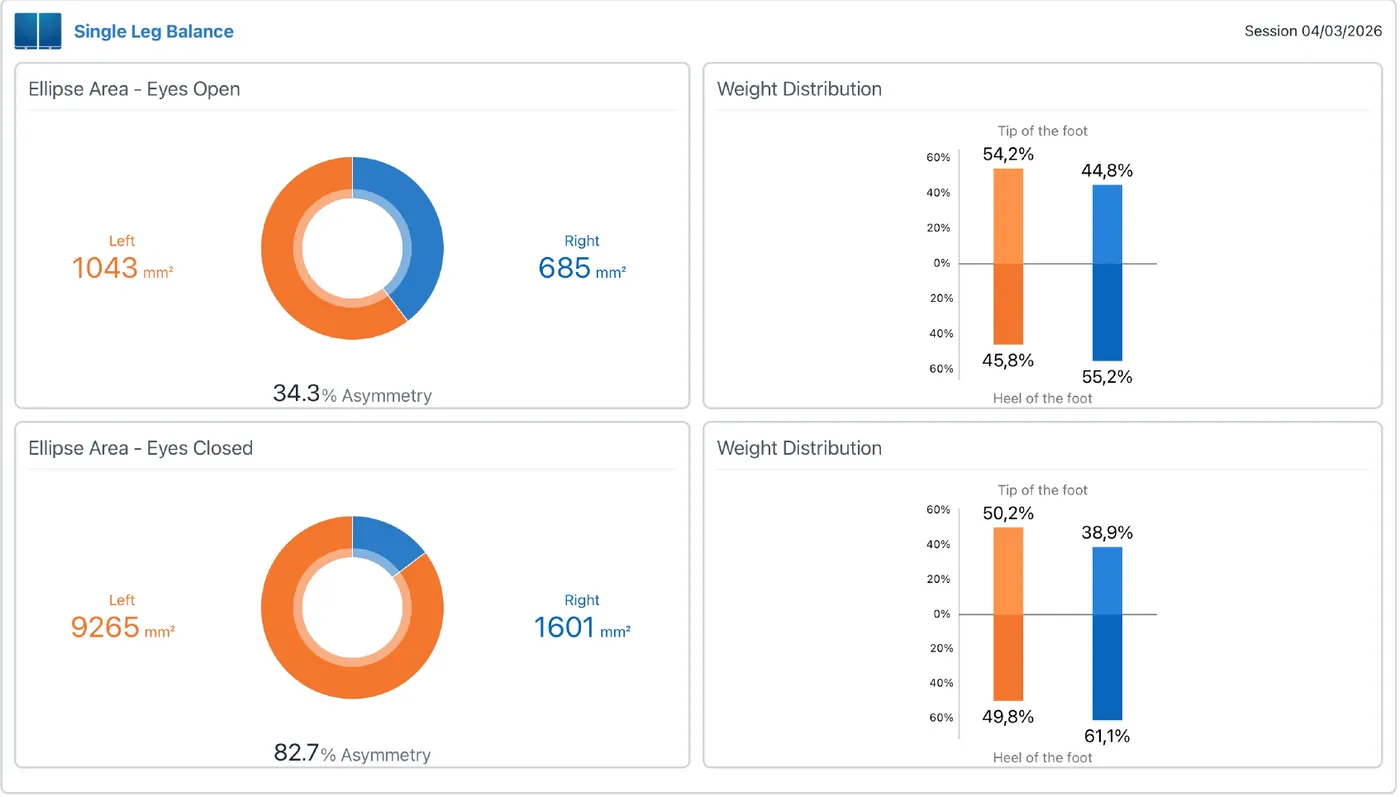1400x797 pixels.
Task: Click the 34.3% Asymmetry readout
Action: 352,394
